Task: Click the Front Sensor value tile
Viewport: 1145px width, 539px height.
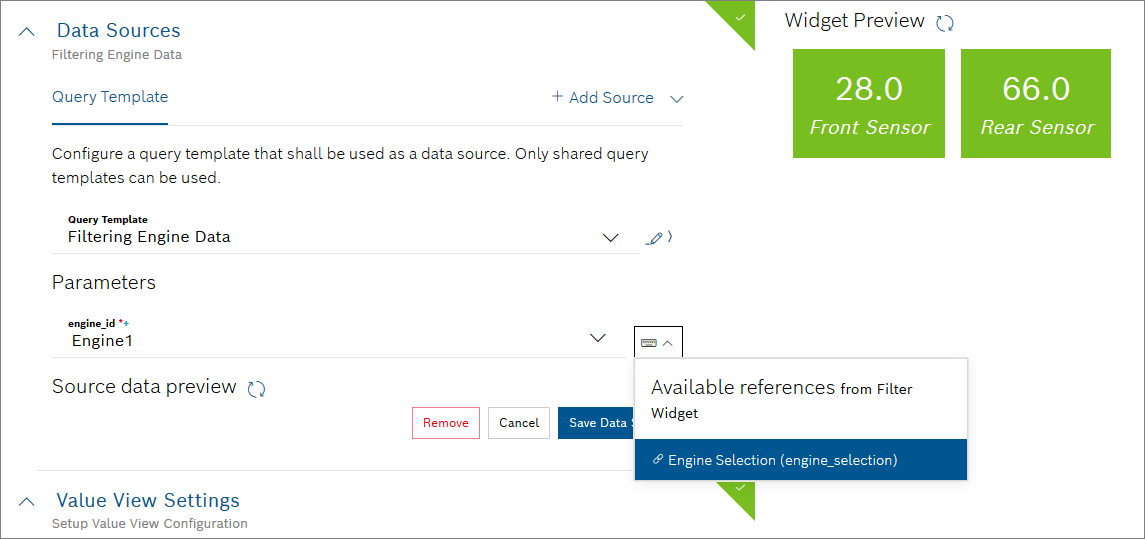Action: click(869, 103)
